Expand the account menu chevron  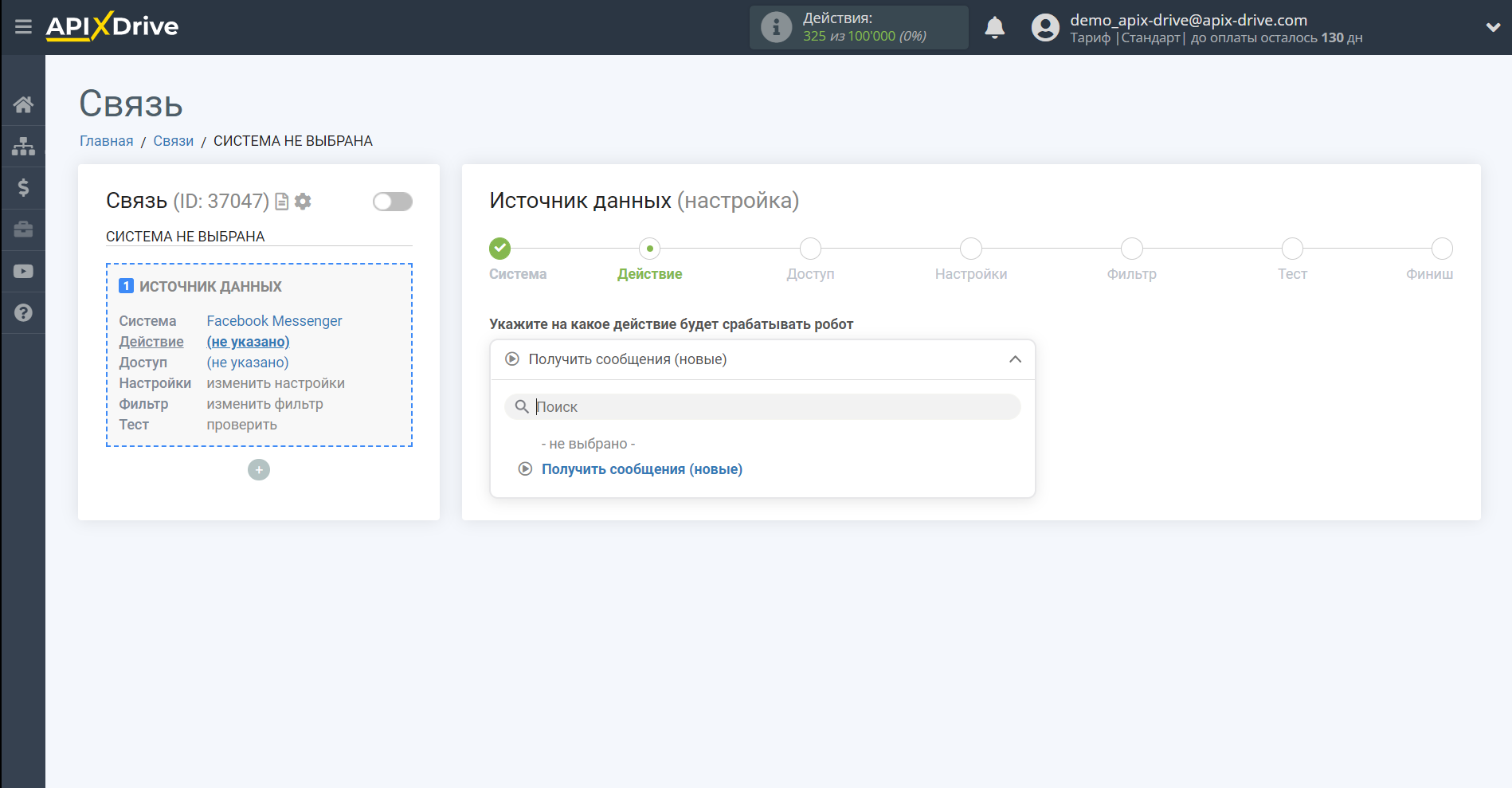[x=1493, y=27]
